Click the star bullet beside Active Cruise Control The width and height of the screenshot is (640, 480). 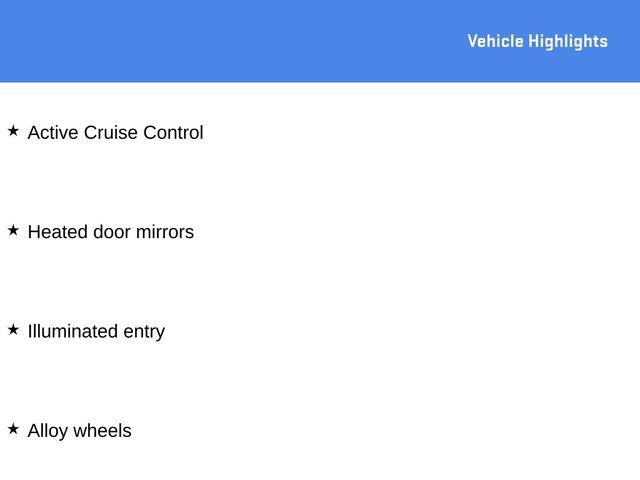[13, 131]
